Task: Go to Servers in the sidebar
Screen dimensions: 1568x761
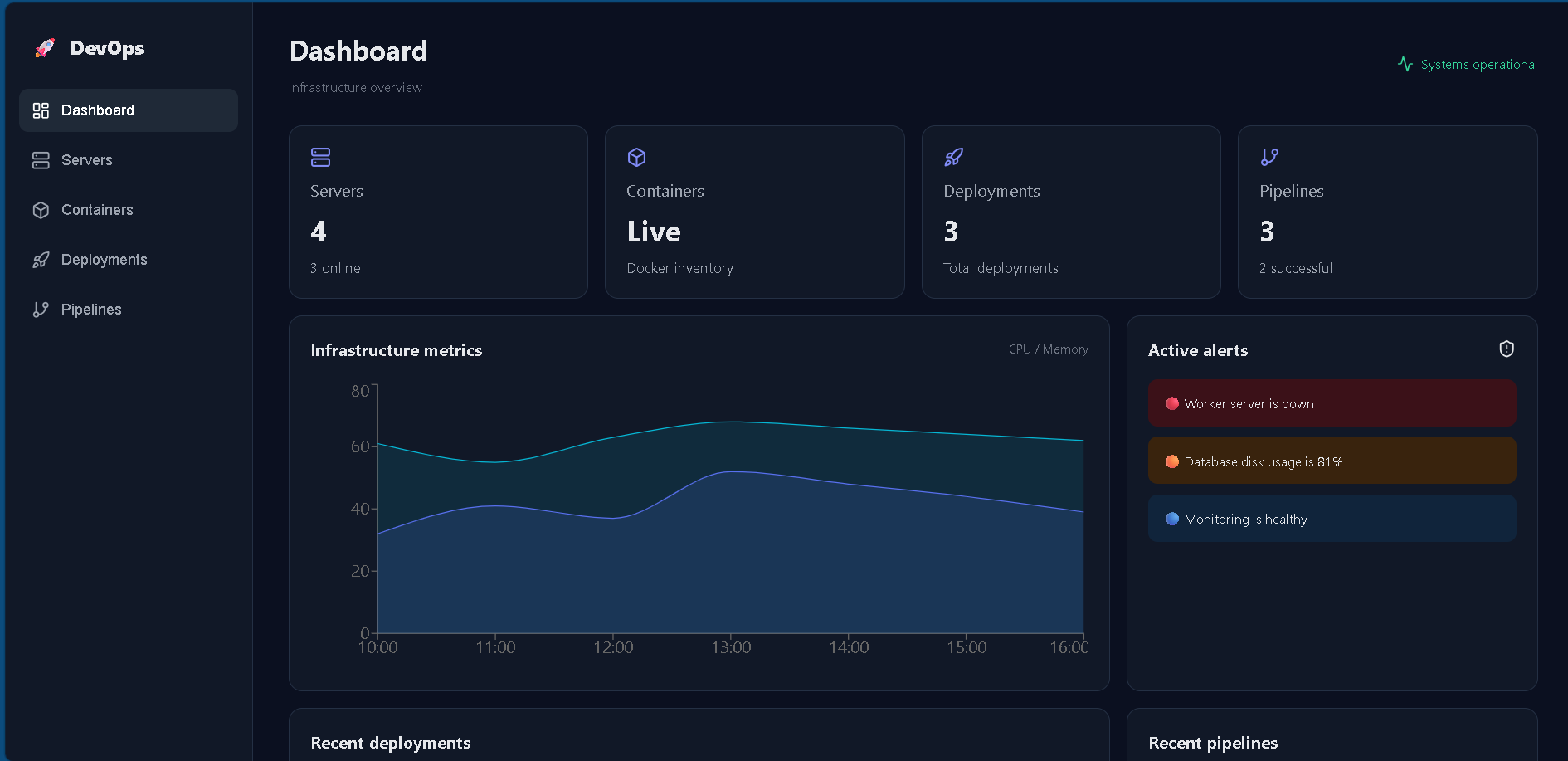Action: [x=129, y=160]
